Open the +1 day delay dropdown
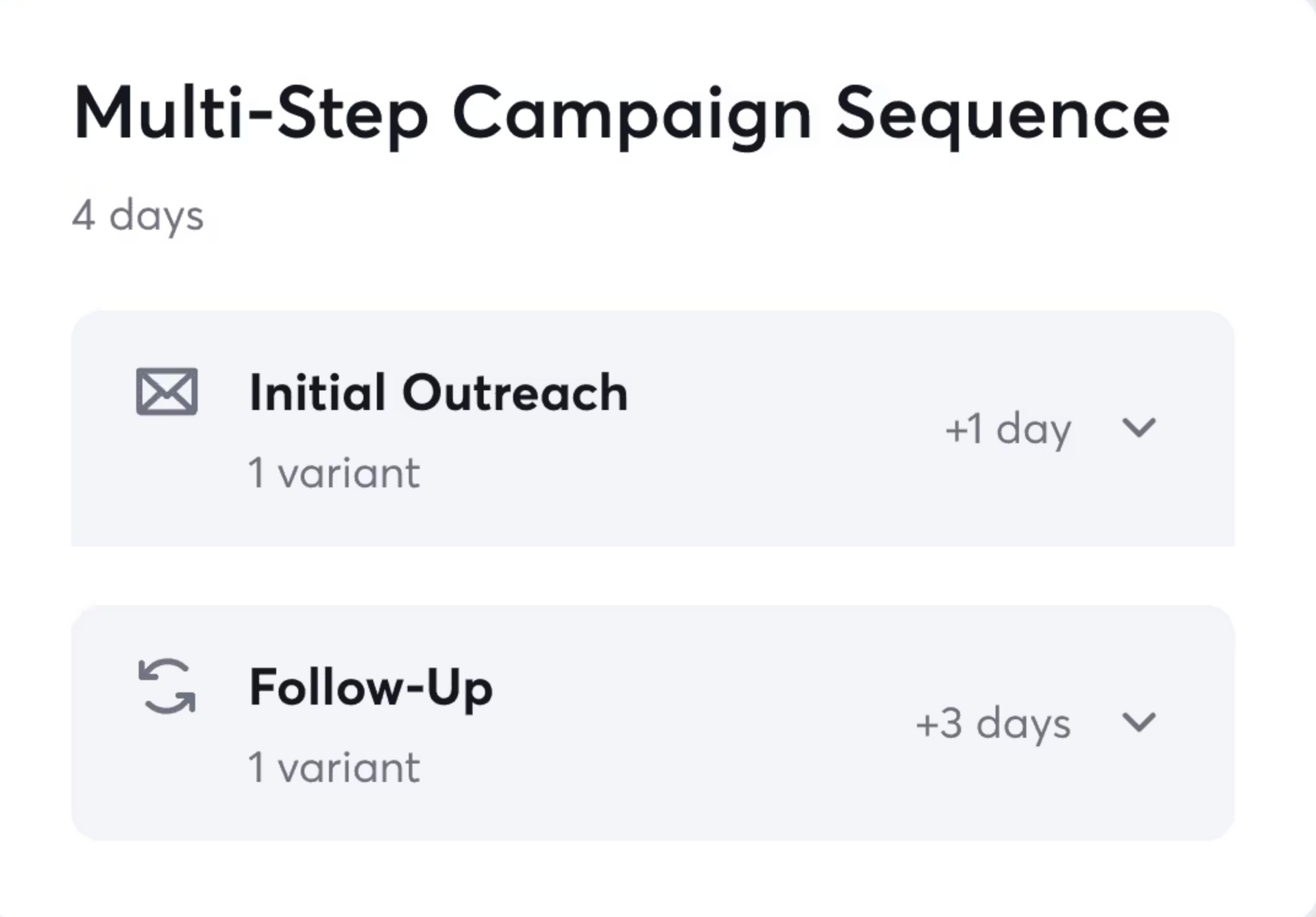 (1008, 430)
